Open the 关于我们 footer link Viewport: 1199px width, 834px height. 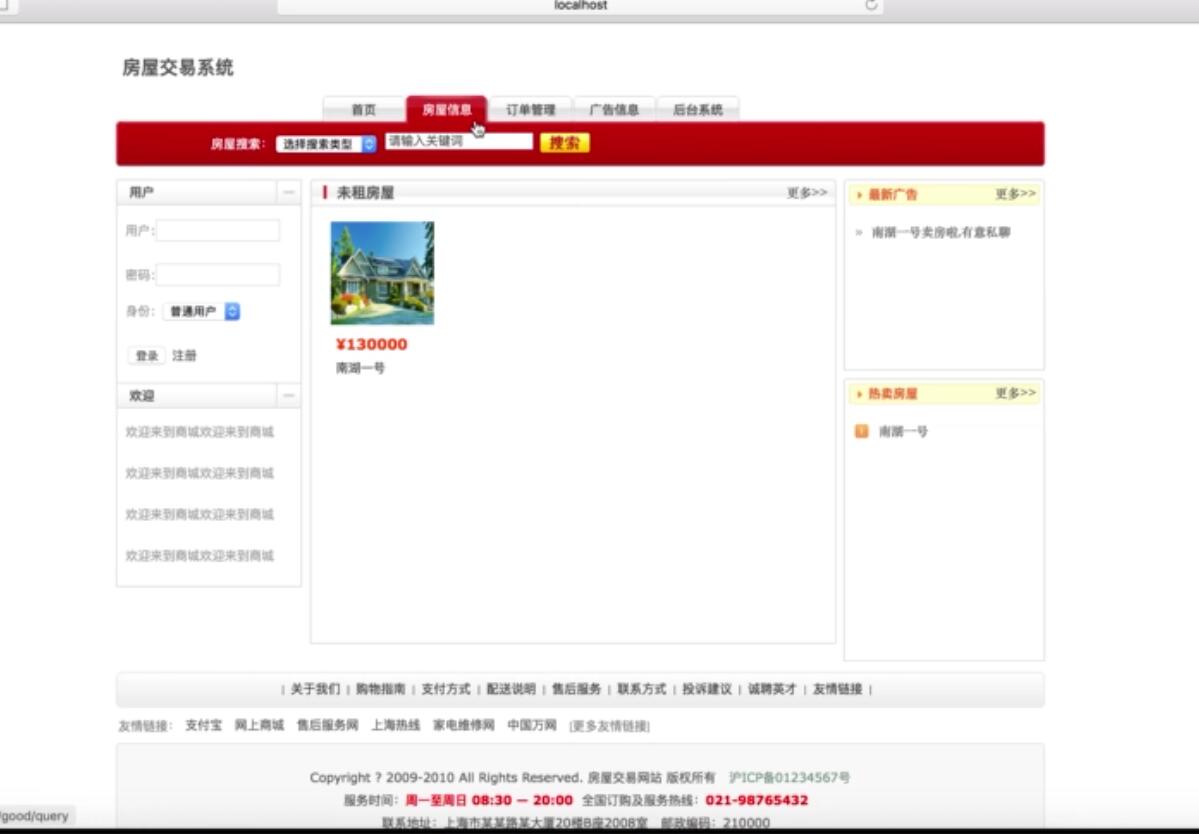pos(315,689)
